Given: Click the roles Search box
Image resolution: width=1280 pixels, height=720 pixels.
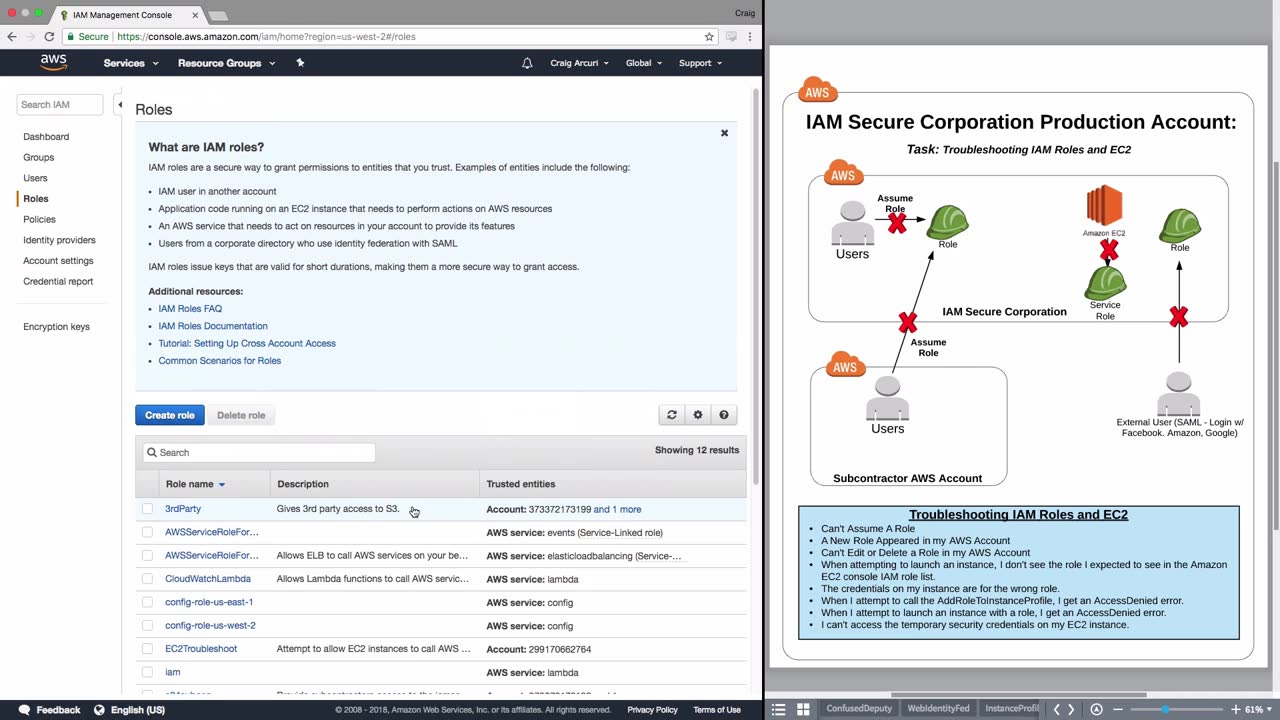Looking at the screenshot, I should [259, 452].
